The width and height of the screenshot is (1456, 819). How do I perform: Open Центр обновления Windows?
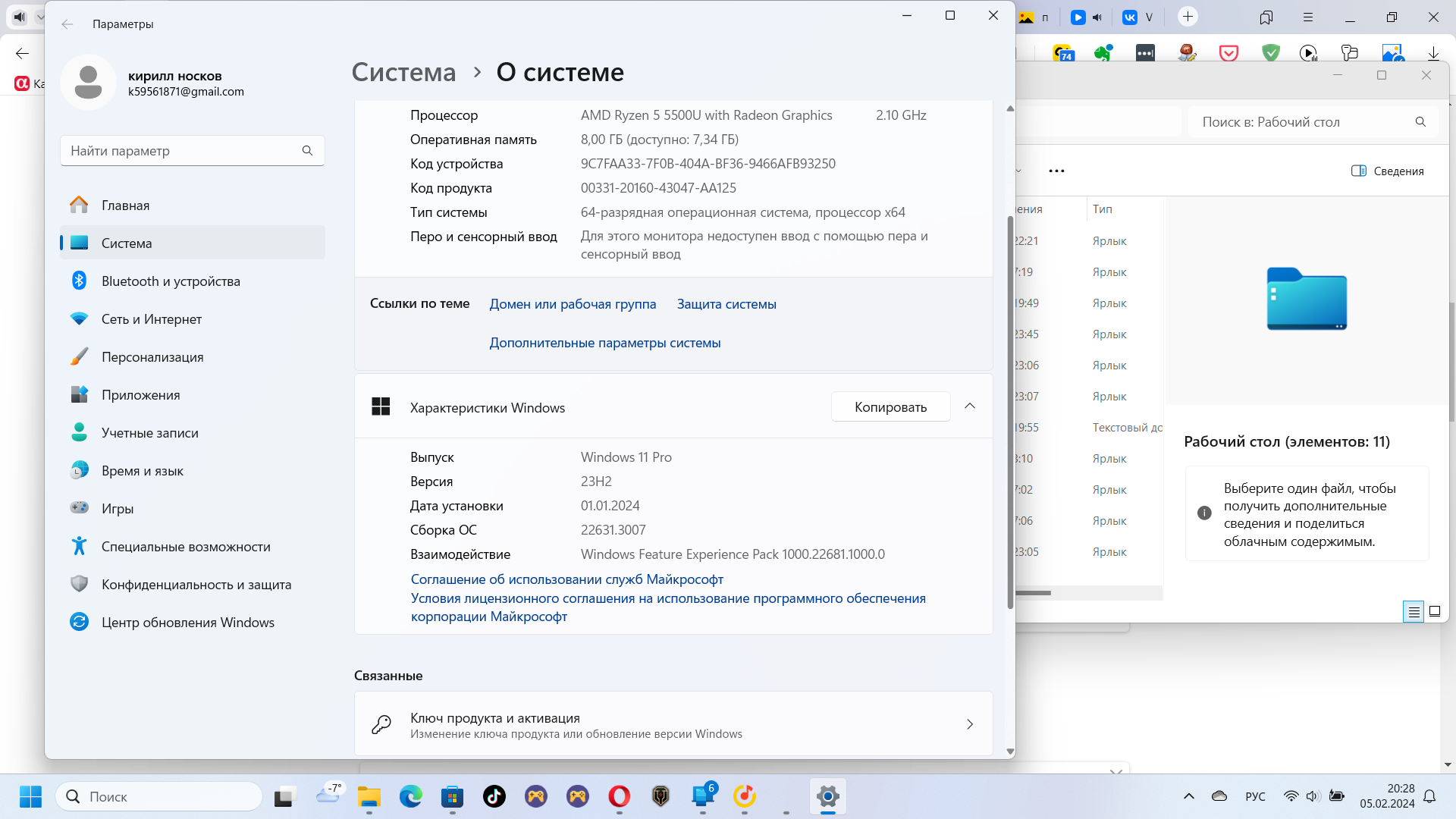pyautogui.click(x=187, y=623)
